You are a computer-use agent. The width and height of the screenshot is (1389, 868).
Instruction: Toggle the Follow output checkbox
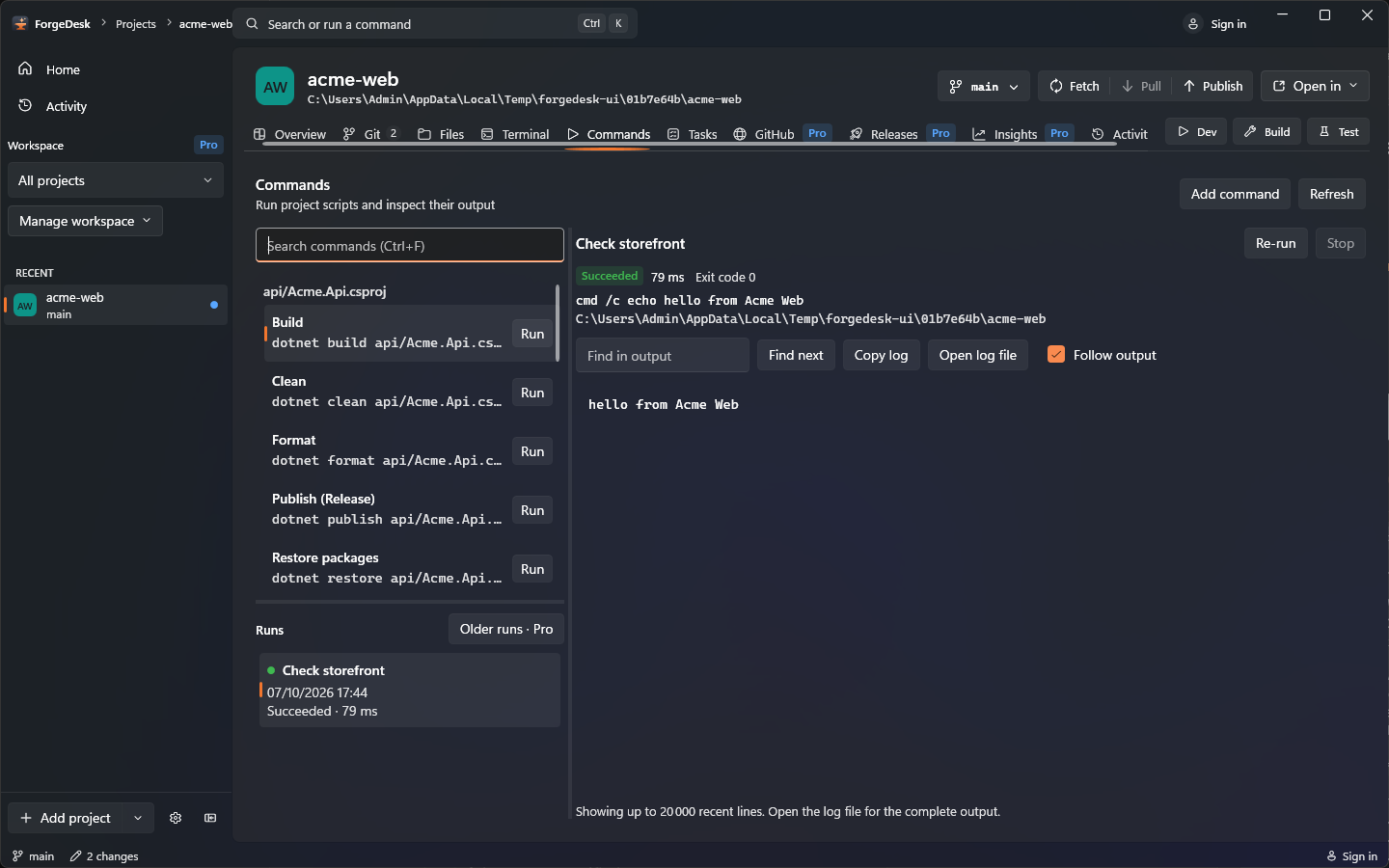click(1056, 355)
